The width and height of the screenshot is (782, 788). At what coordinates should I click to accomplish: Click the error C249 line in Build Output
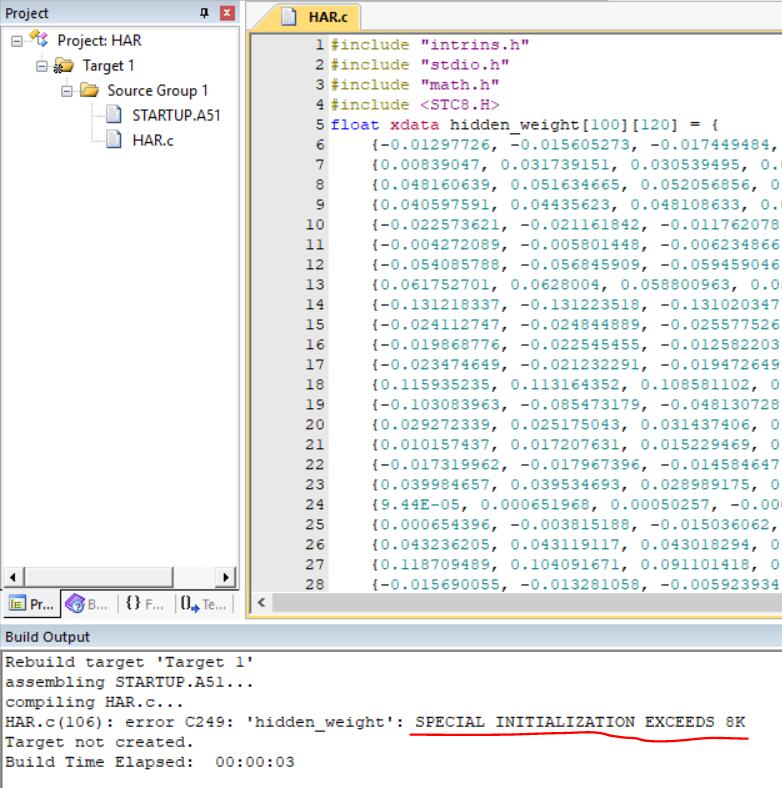[x=375, y=722]
